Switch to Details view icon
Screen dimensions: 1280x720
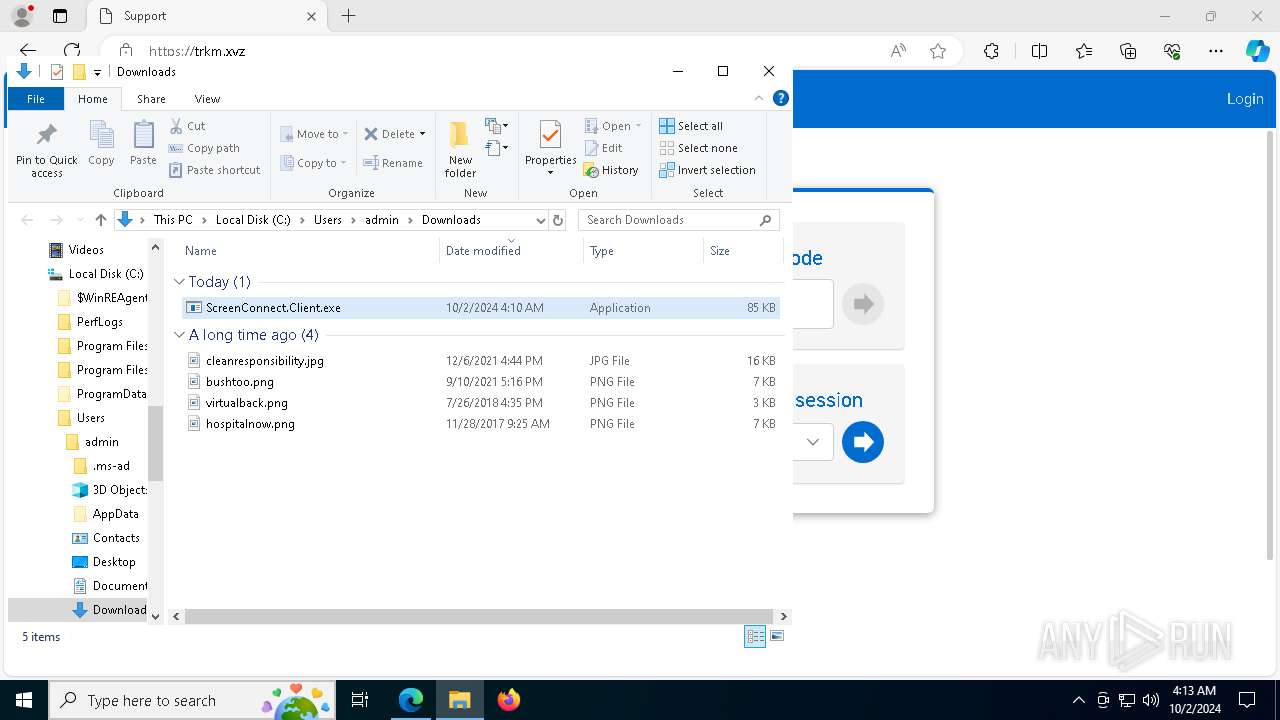coord(755,637)
